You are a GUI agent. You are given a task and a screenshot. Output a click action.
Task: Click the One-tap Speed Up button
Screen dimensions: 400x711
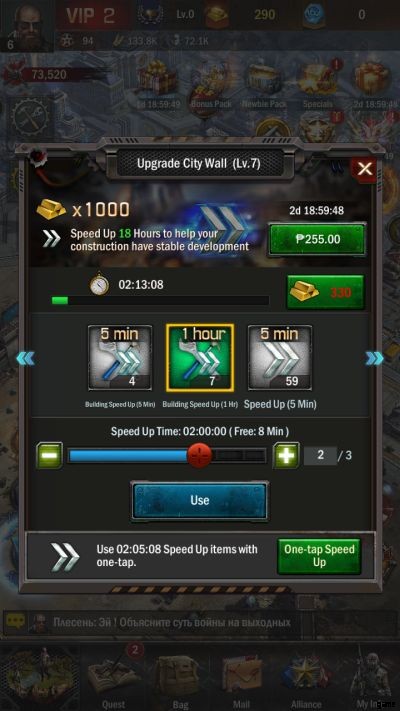tap(319, 556)
